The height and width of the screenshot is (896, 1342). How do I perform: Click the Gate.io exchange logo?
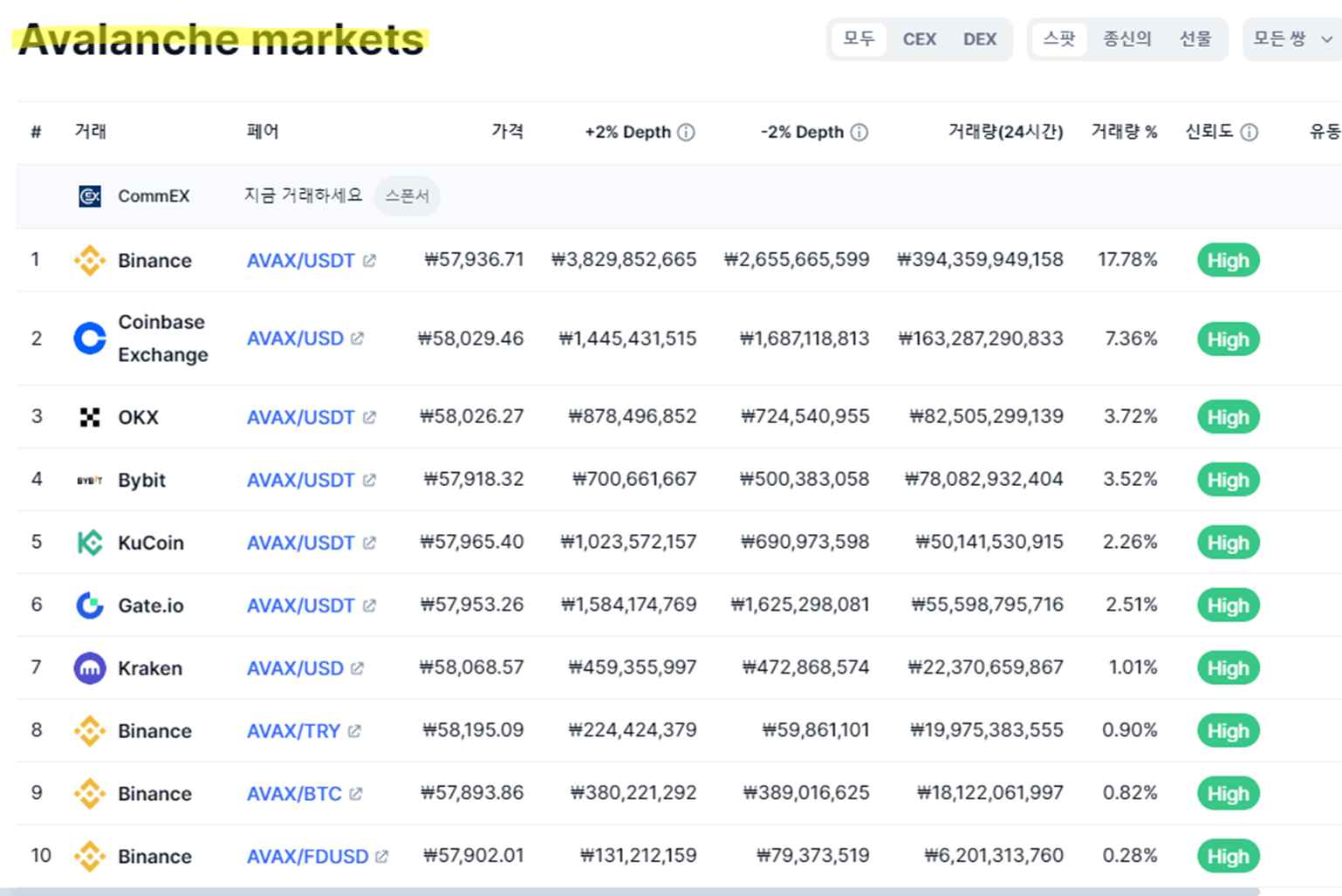point(90,605)
